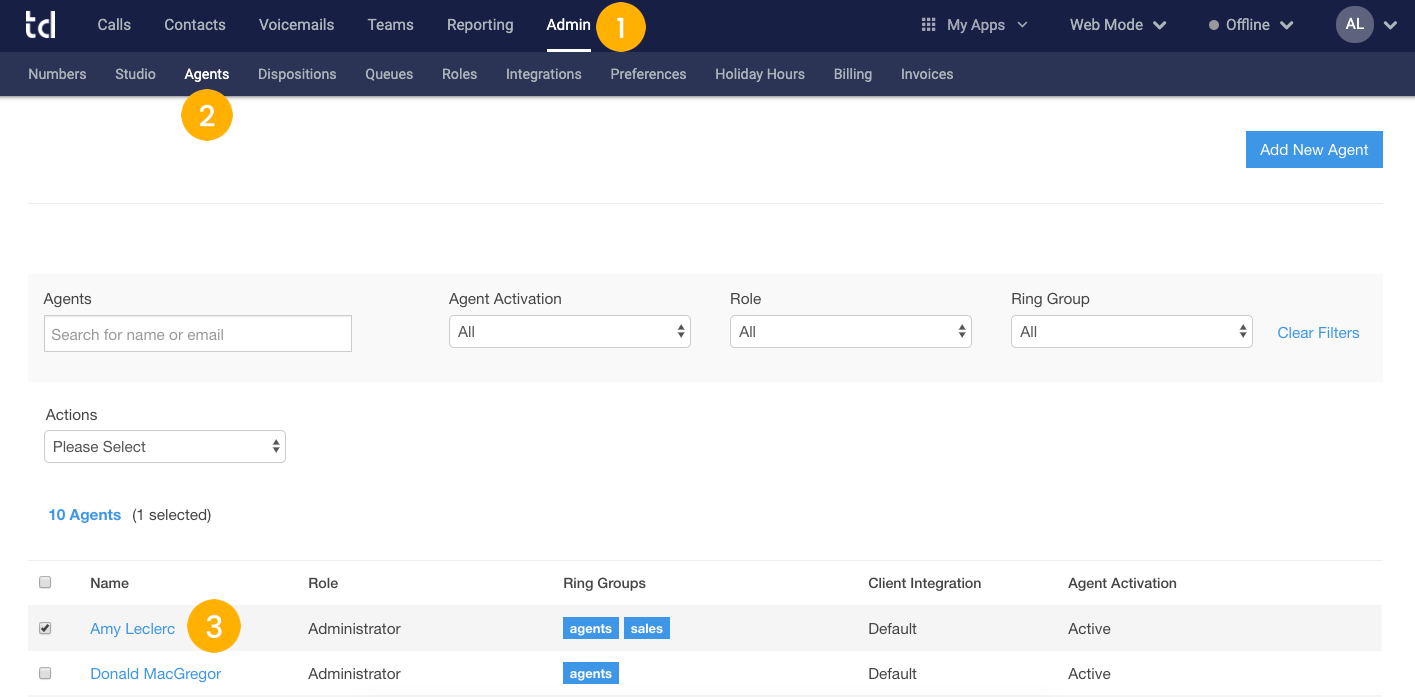The height and width of the screenshot is (697, 1415).
Task: Click the agents ring group badge for Amy Leclerc
Action: pos(590,628)
